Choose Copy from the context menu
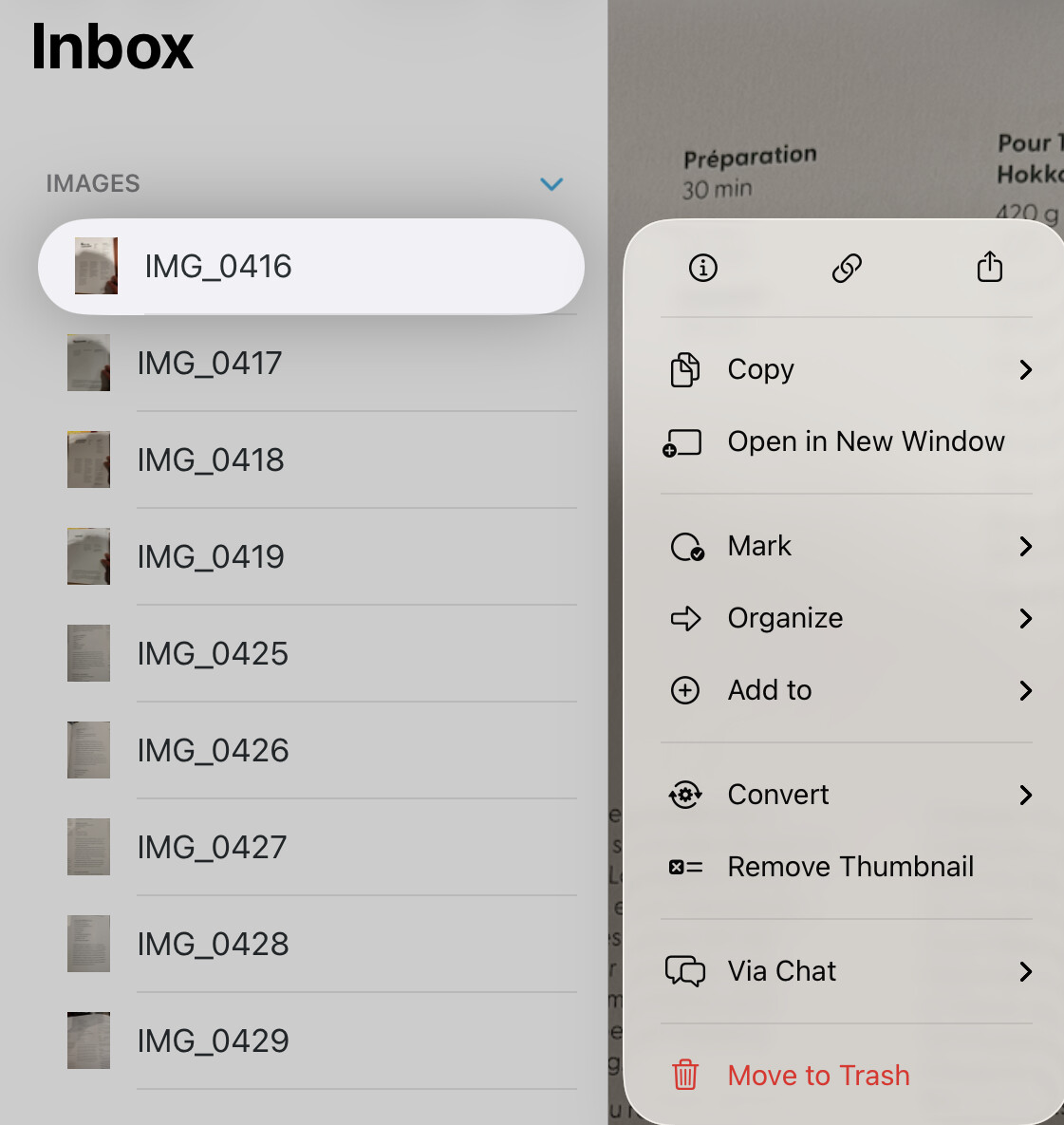 tap(847, 369)
